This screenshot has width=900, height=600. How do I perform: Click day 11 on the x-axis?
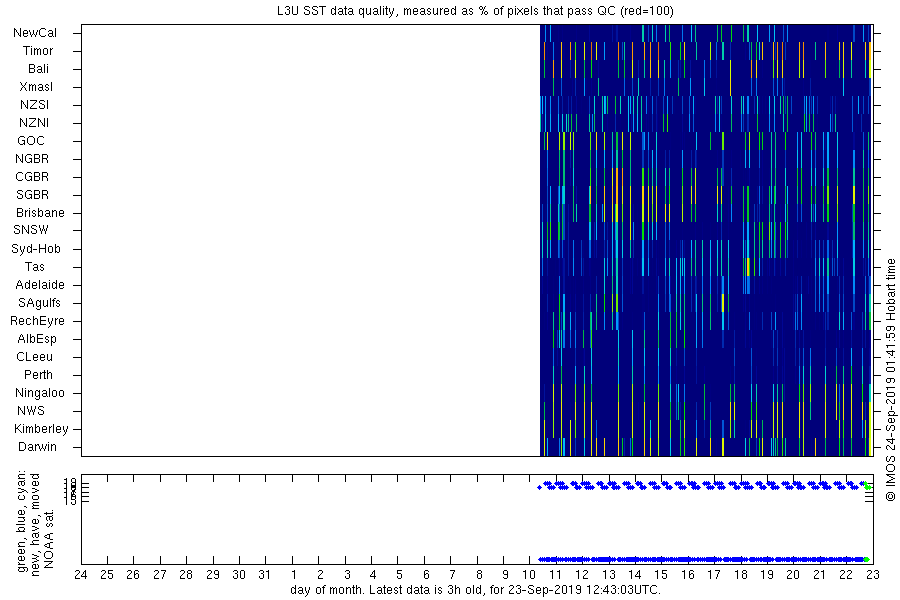coord(556,575)
